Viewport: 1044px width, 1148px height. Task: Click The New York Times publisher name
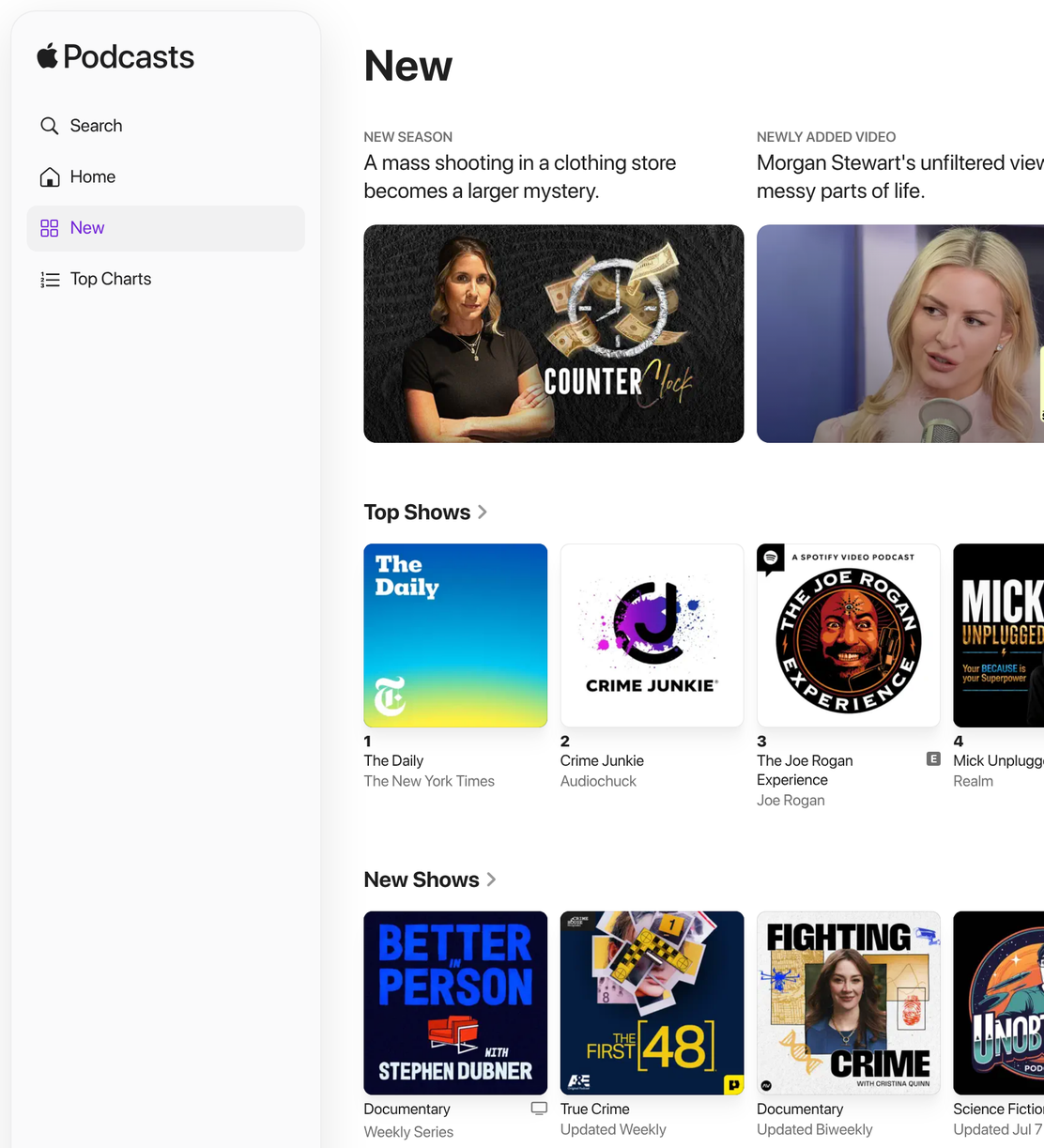point(429,781)
